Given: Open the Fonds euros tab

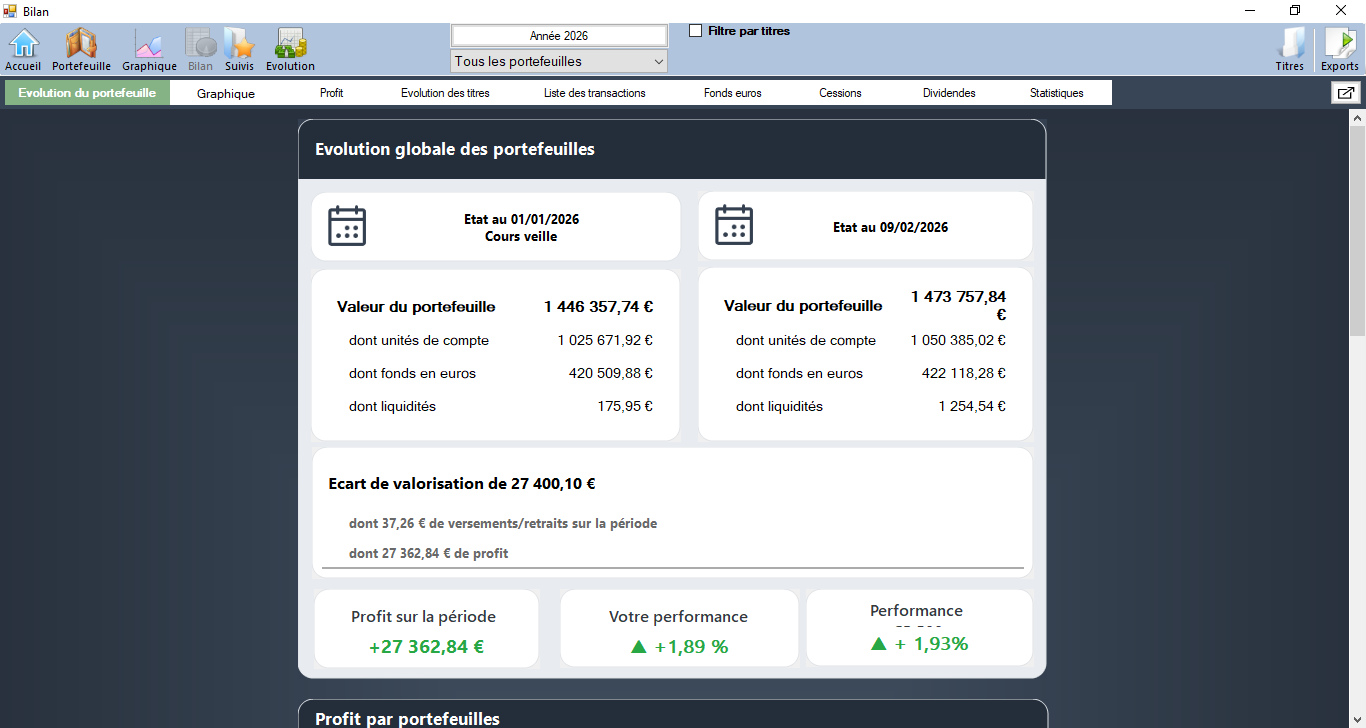Looking at the screenshot, I should (x=732, y=93).
